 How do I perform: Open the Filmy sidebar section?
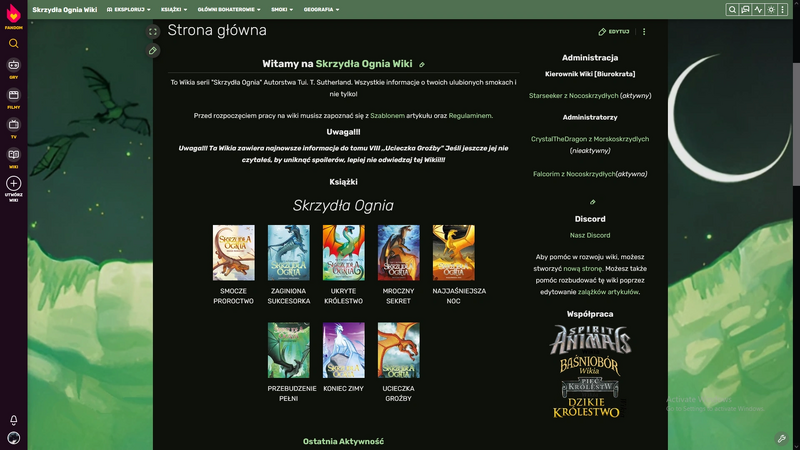point(13,96)
